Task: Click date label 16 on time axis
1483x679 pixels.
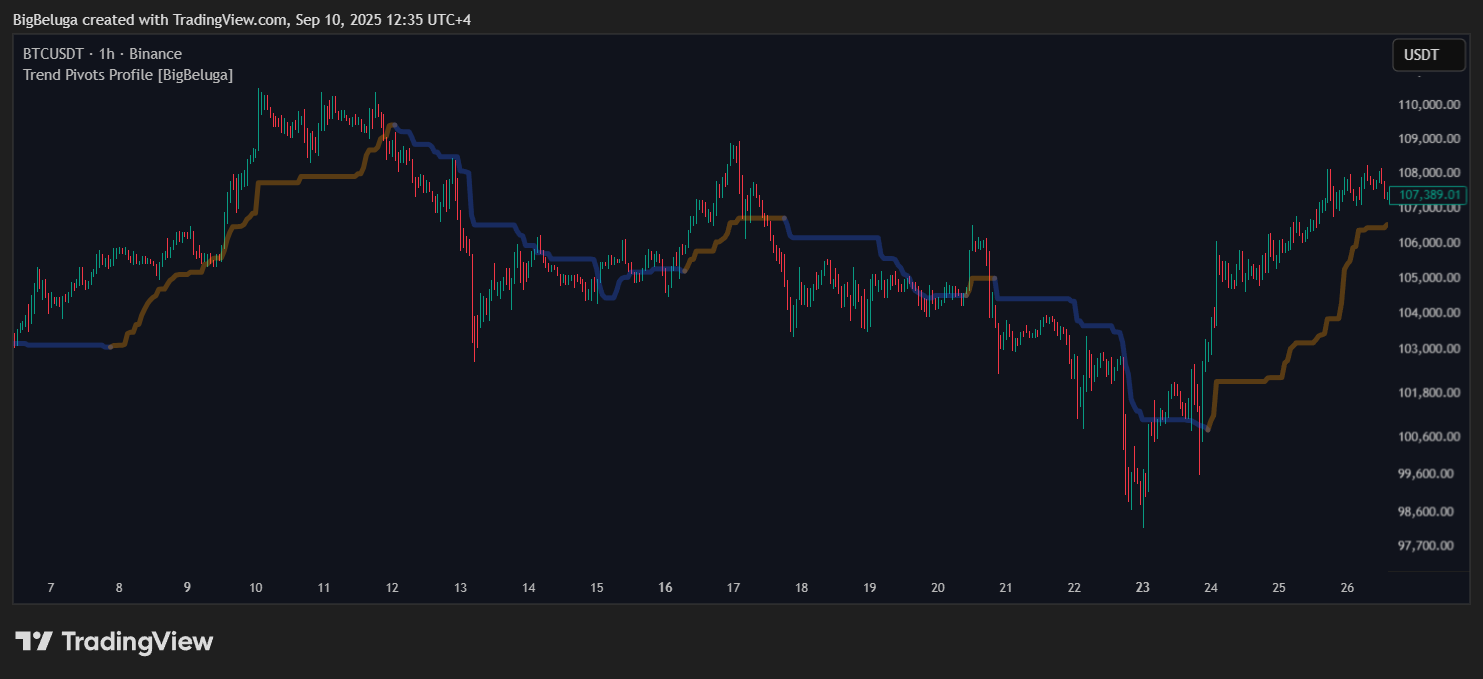Action: (665, 588)
